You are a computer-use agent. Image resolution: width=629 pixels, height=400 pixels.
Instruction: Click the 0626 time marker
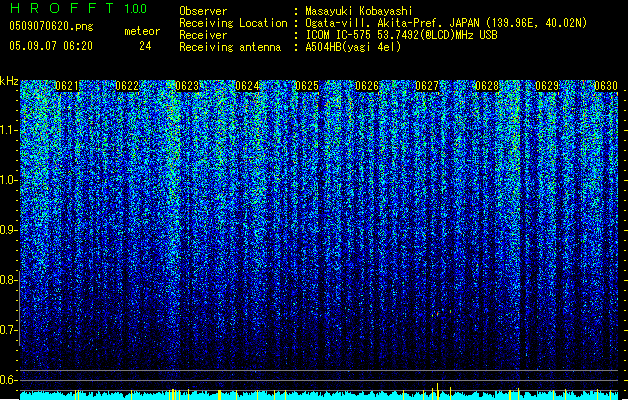point(367,86)
